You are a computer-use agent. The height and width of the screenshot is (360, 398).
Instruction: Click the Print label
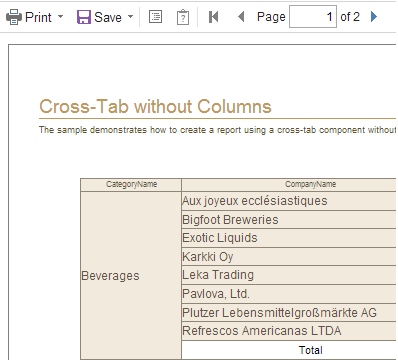coord(38,17)
